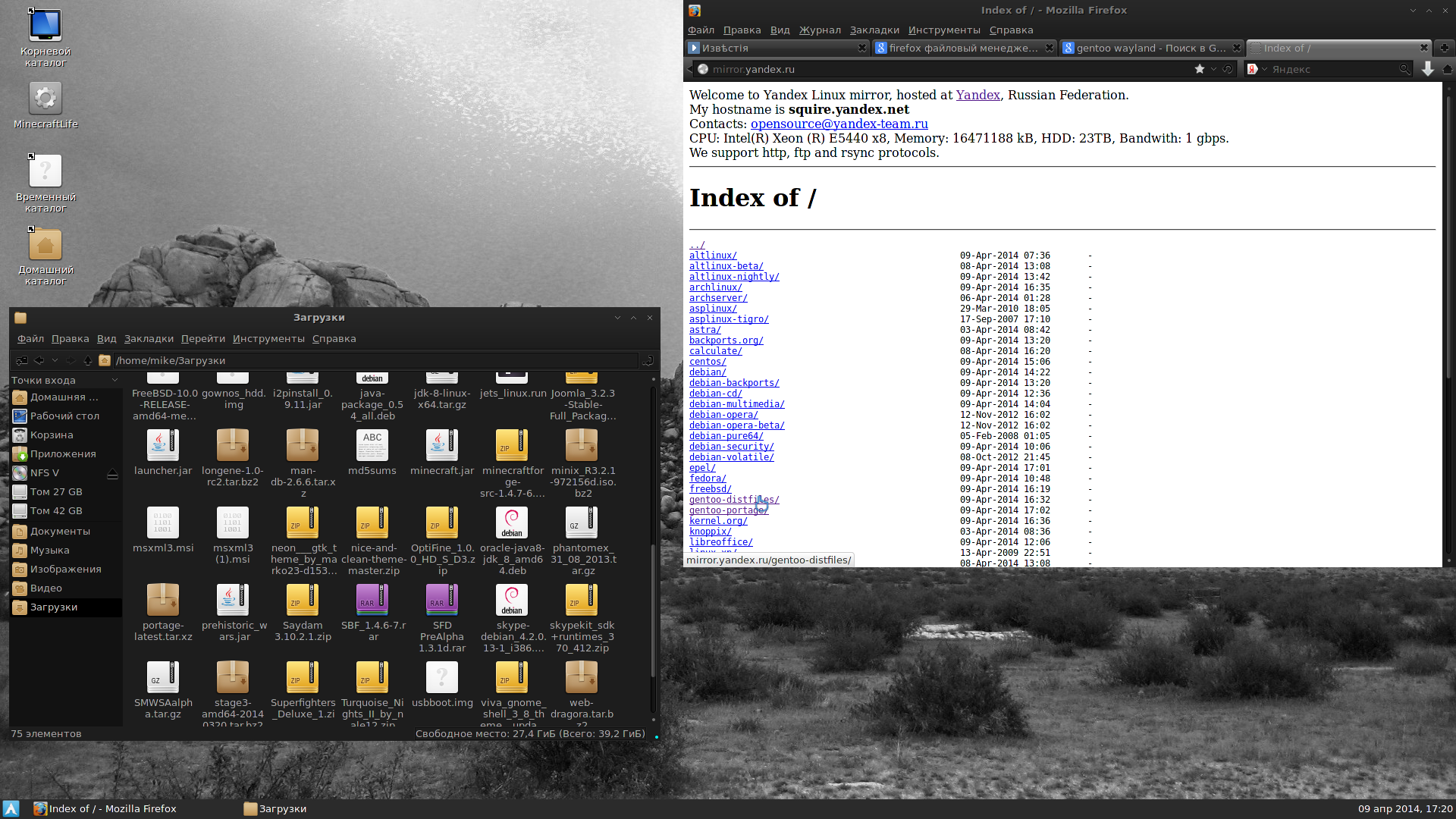This screenshot has width=1456, height=819.
Task: Open the taskbar start menu icon
Action: pos(11,808)
